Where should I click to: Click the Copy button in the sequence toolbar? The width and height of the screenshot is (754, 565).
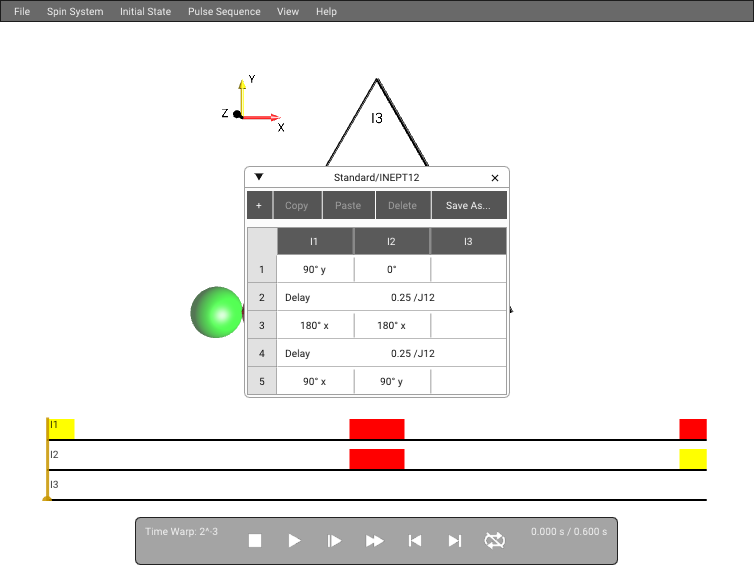297,205
